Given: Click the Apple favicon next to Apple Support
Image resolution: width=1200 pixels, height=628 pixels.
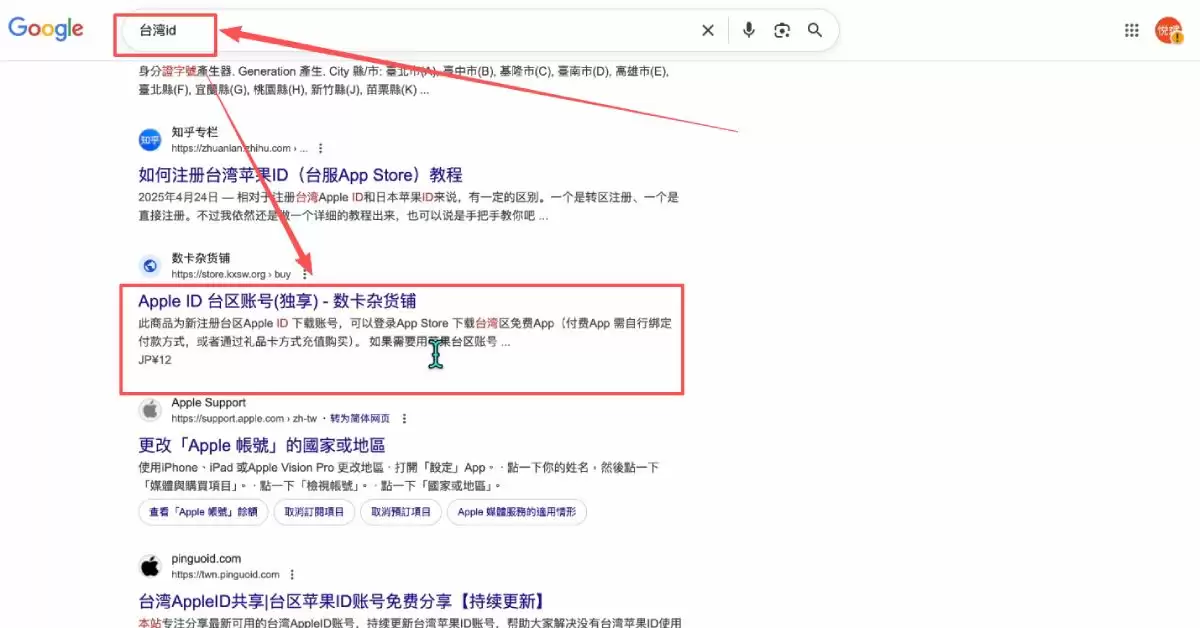Looking at the screenshot, I should [149, 409].
